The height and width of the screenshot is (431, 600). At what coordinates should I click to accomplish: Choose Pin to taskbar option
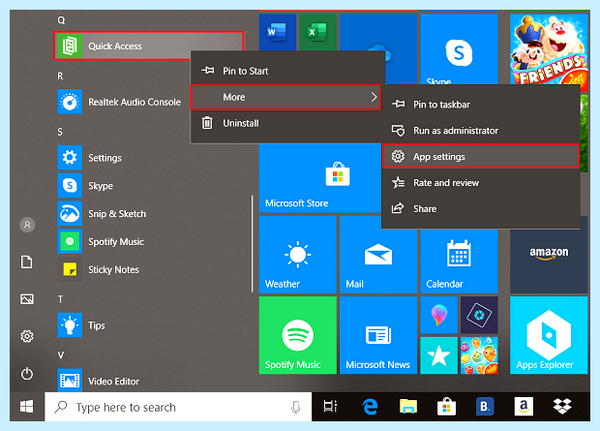[x=481, y=104]
